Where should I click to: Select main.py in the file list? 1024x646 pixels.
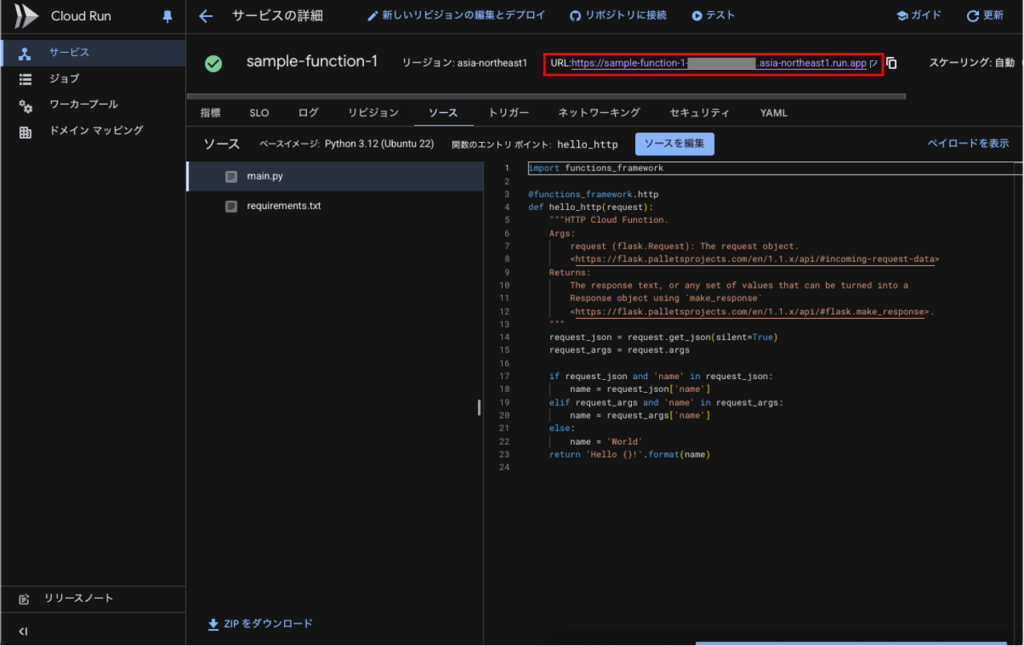pyautogui.click(x=336, y=176)
